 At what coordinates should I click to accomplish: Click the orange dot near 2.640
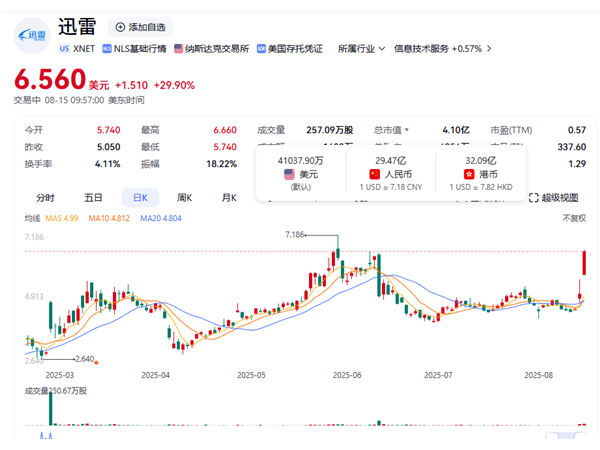pyautogui.click(x=96, y=362)
